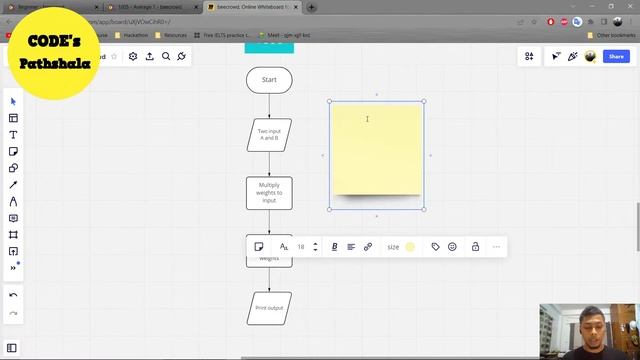This screenshot has width=640, height=360.
Task: Select the Comment tool
Action: pyautogui.click(x=13, y=218)
